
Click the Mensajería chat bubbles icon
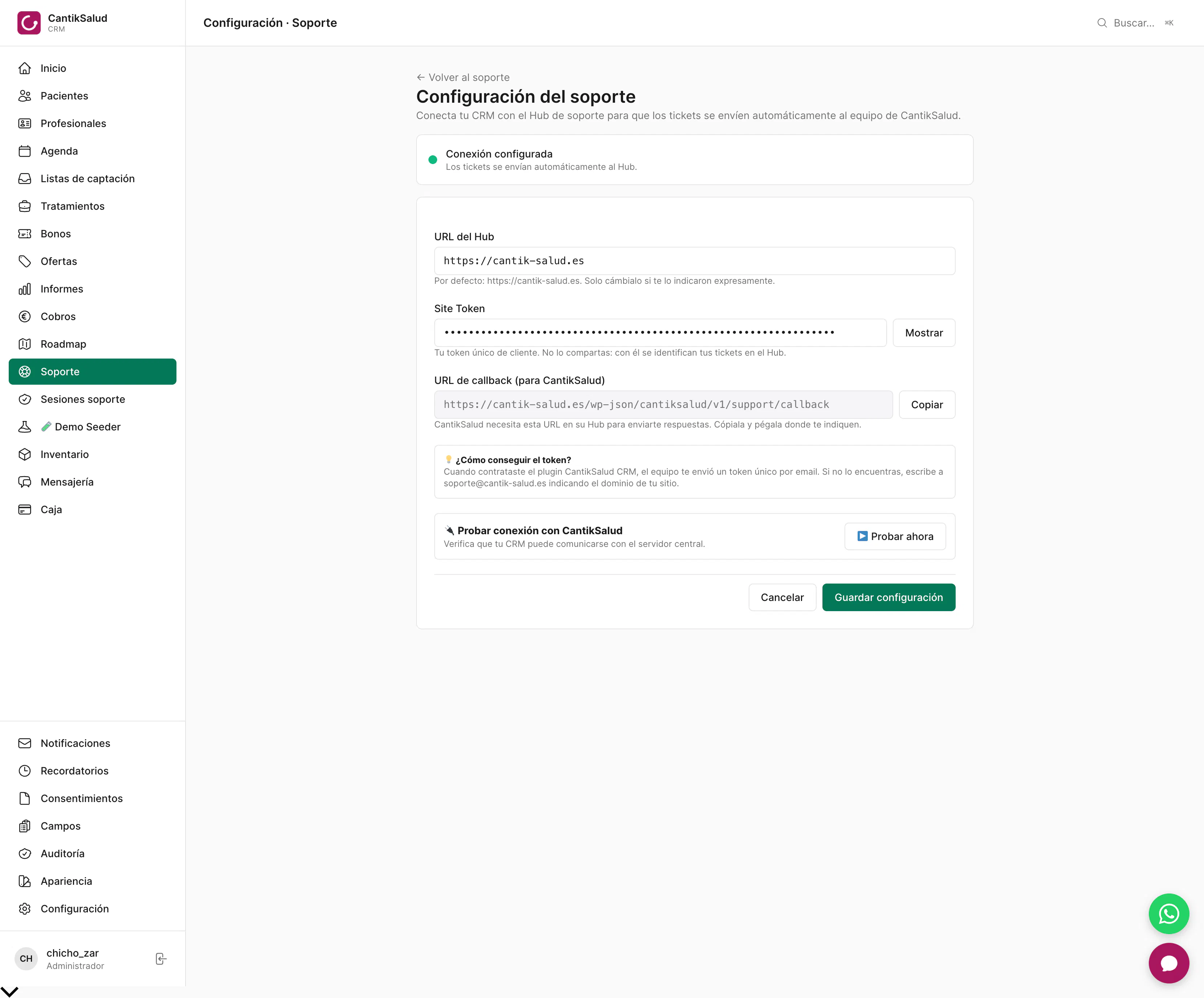25,482
